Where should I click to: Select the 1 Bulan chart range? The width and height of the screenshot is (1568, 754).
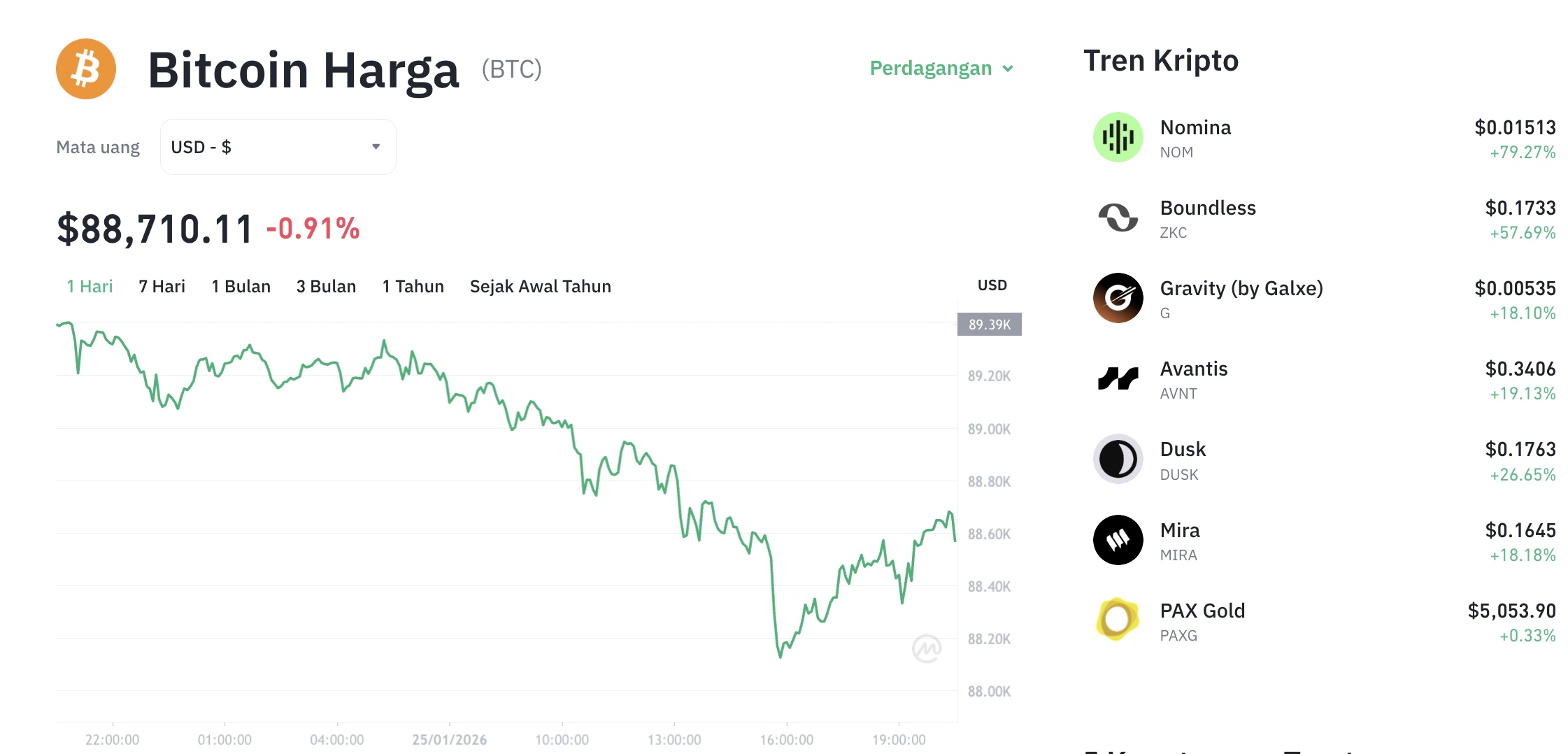(x=241, y=286)
